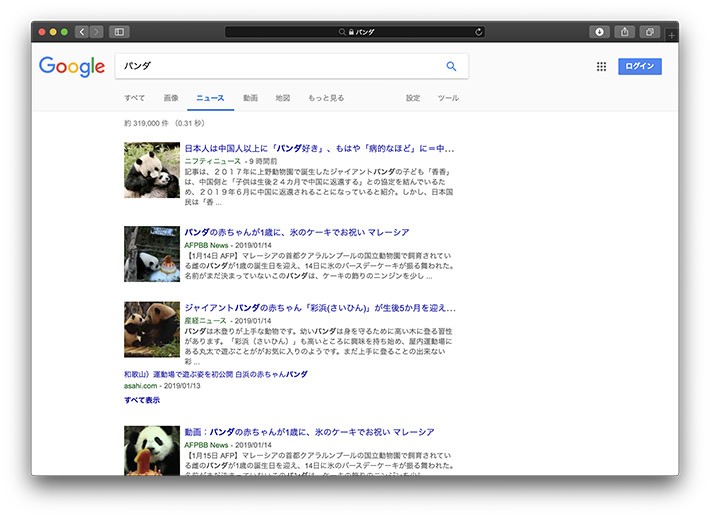This screenshot has height=517, width=710.
Task: Click the blue ログイン button
Action: point(639,66)
